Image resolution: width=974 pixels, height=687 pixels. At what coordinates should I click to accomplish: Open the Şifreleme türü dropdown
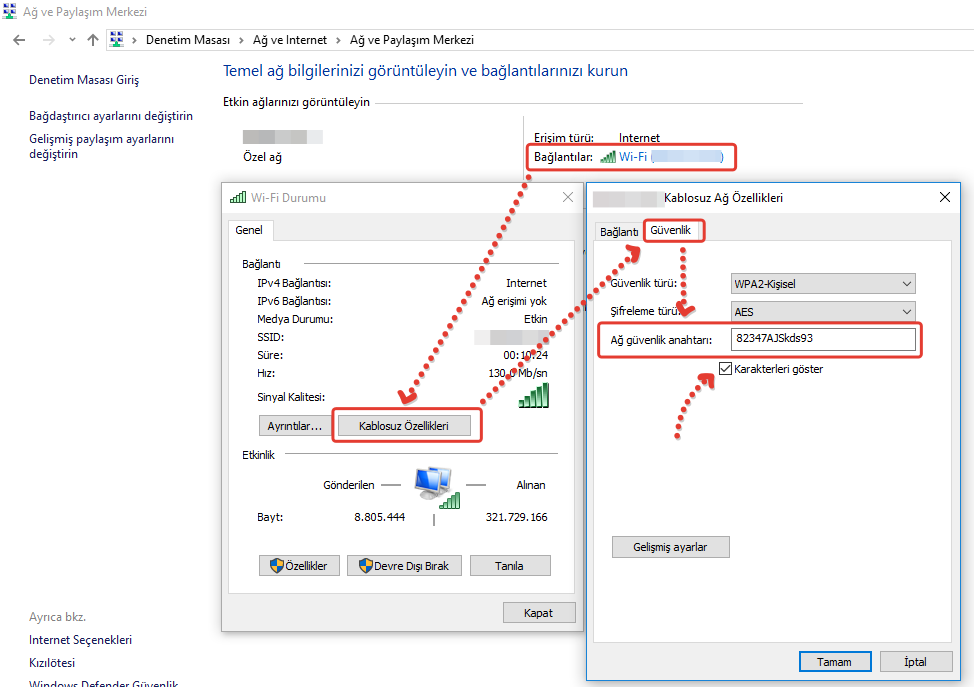(822, 312)
